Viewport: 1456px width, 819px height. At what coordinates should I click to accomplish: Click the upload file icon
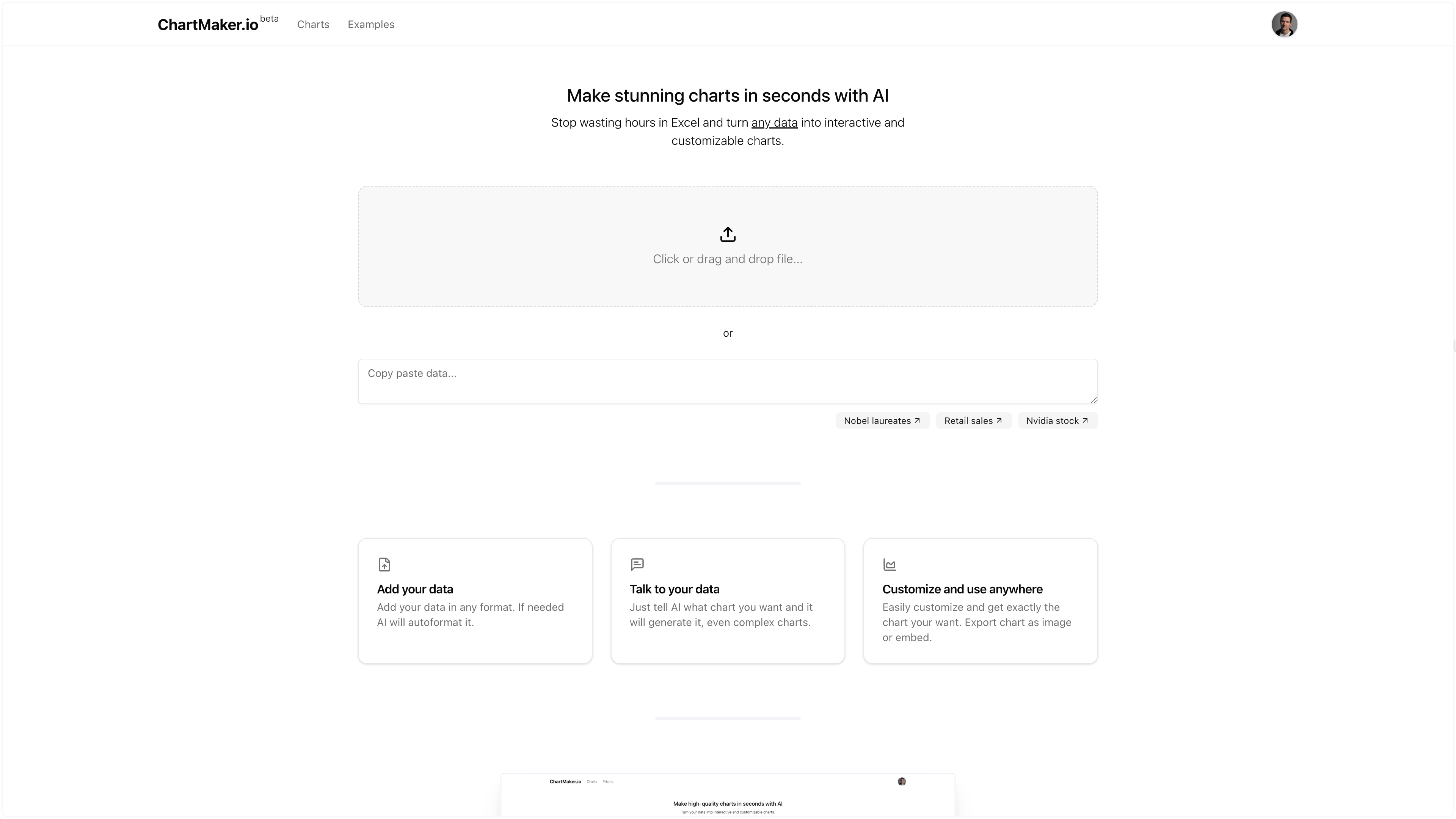click(x=728, y=234)
